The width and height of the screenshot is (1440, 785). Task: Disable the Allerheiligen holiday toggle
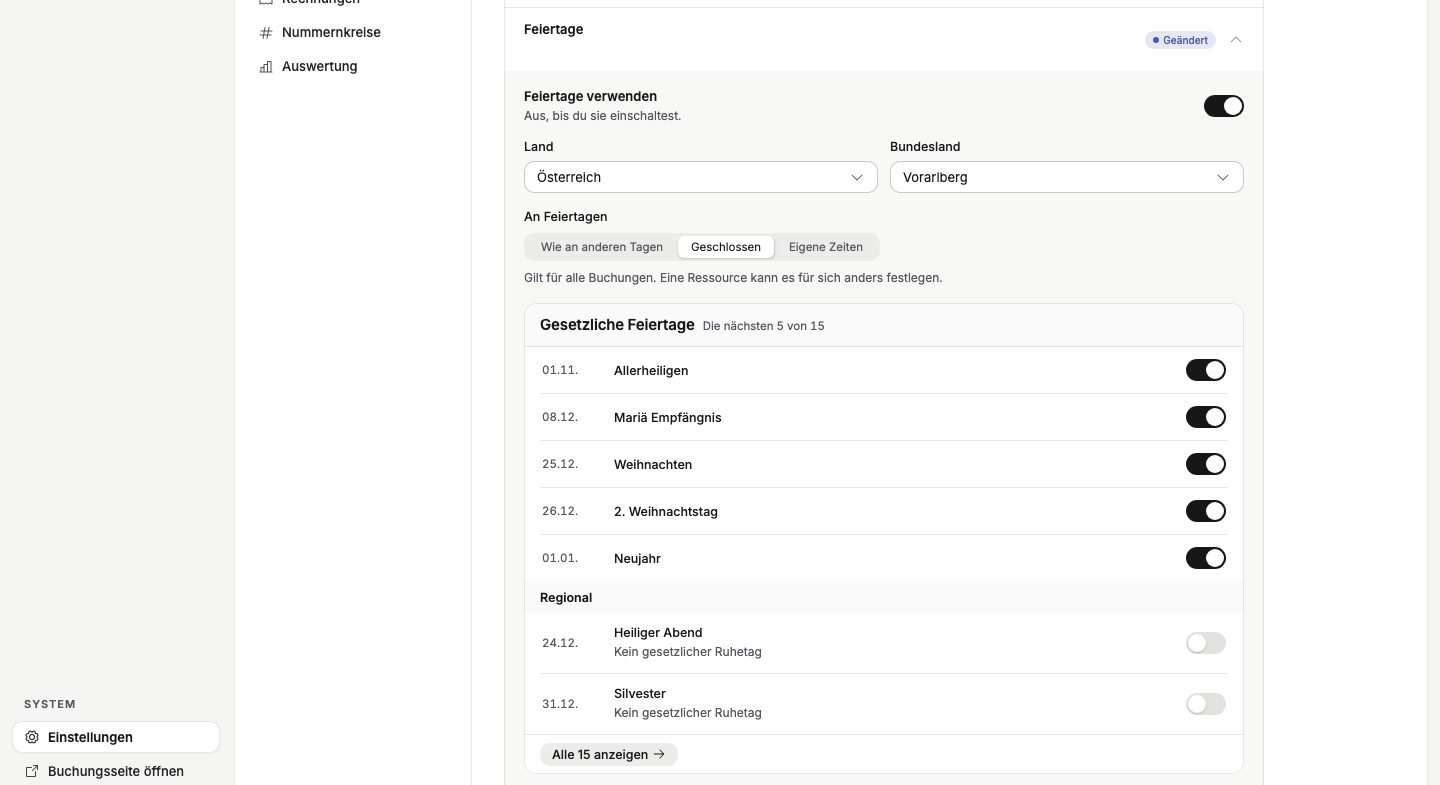(1206, 370)
